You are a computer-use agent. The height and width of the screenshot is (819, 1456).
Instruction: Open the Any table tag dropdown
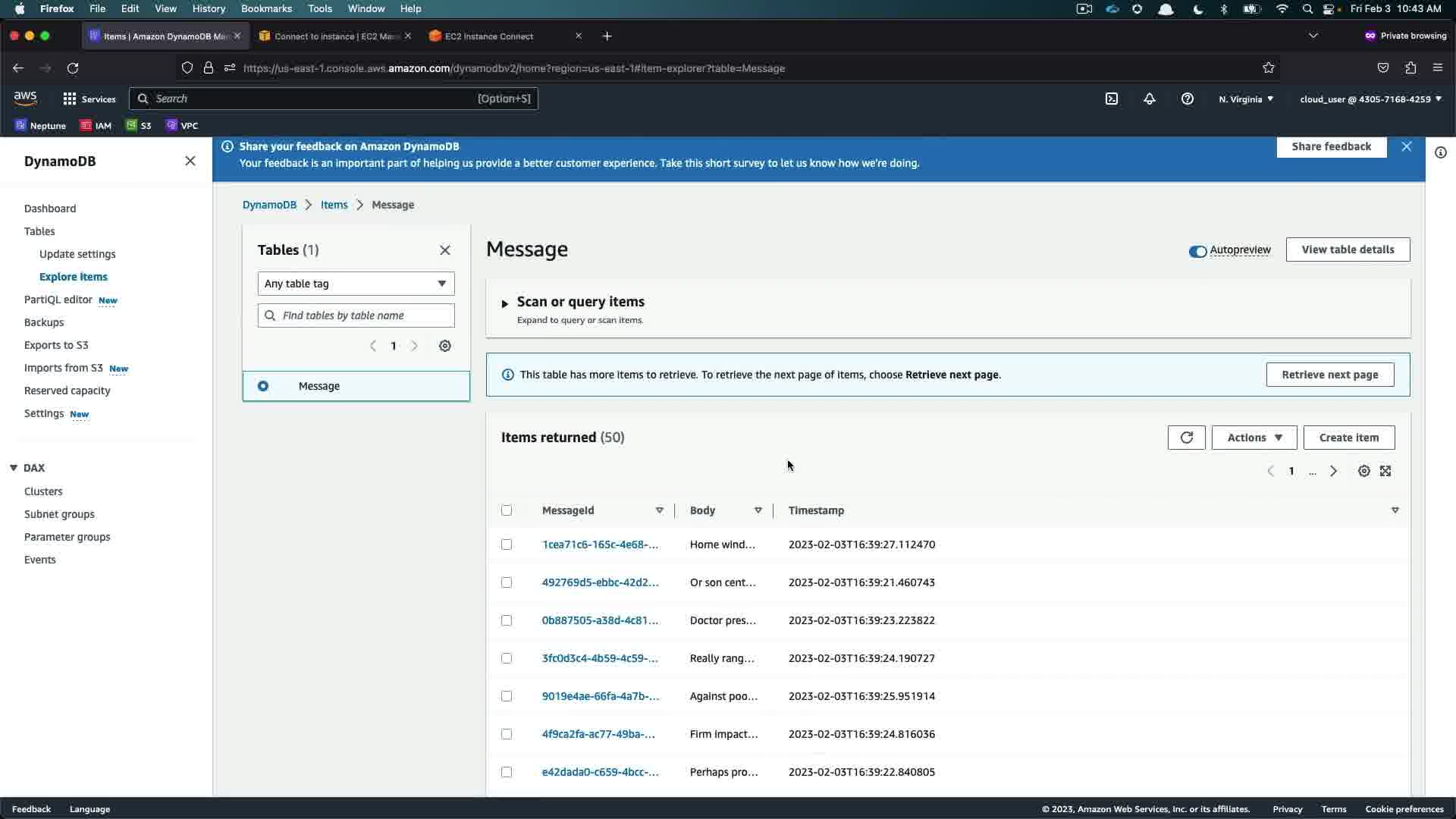[356, 284]
